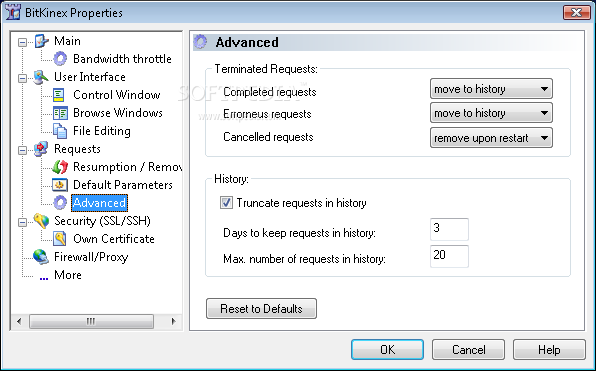Close the BitKinex Properties dialog
Screen dimensions: 596x371
[577, 13]
